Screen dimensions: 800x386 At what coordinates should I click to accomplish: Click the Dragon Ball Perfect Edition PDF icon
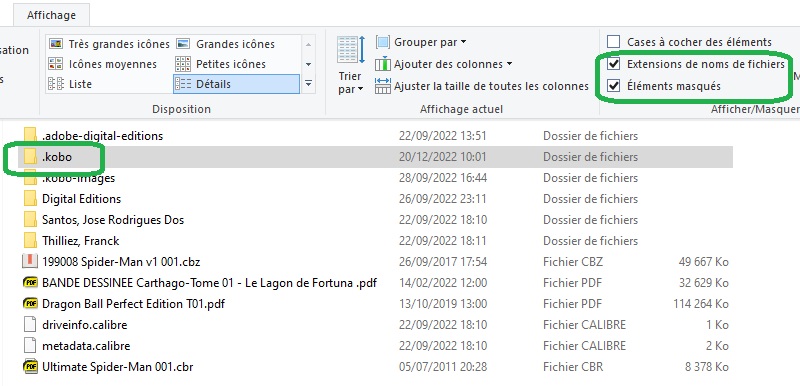click(31, 303)
